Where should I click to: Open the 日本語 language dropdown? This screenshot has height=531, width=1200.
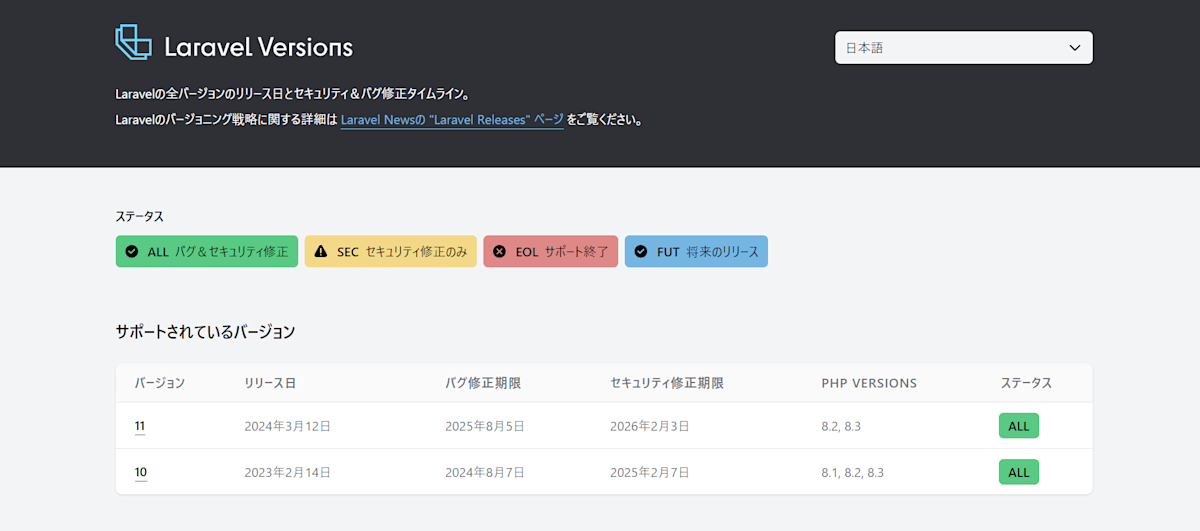point(963,47)
